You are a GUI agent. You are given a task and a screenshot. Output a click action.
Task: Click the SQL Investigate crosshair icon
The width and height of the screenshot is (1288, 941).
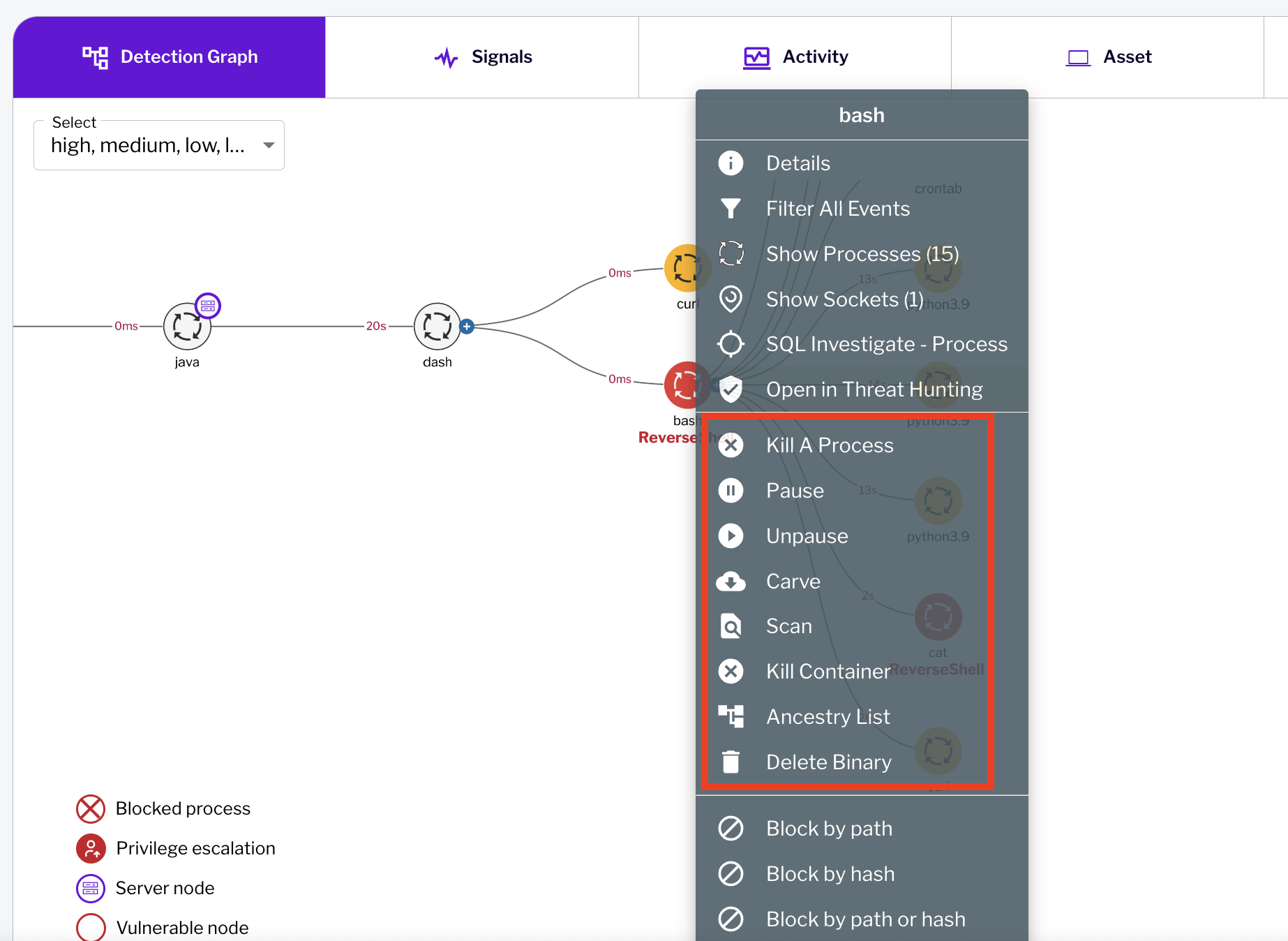click(731, 344)
